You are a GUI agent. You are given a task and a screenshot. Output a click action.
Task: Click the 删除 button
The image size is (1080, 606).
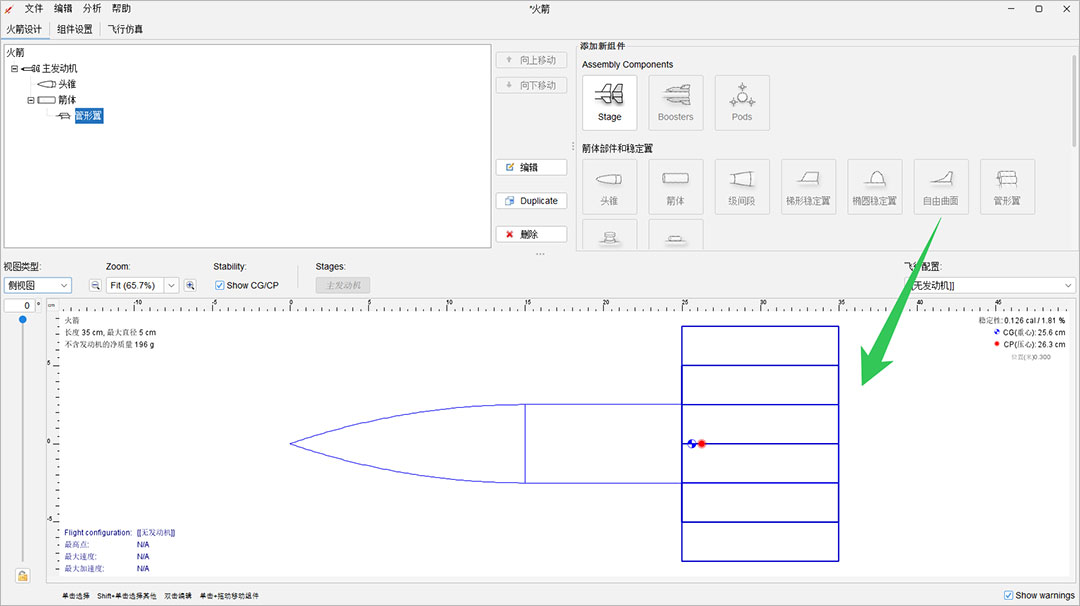pos(532,234)
